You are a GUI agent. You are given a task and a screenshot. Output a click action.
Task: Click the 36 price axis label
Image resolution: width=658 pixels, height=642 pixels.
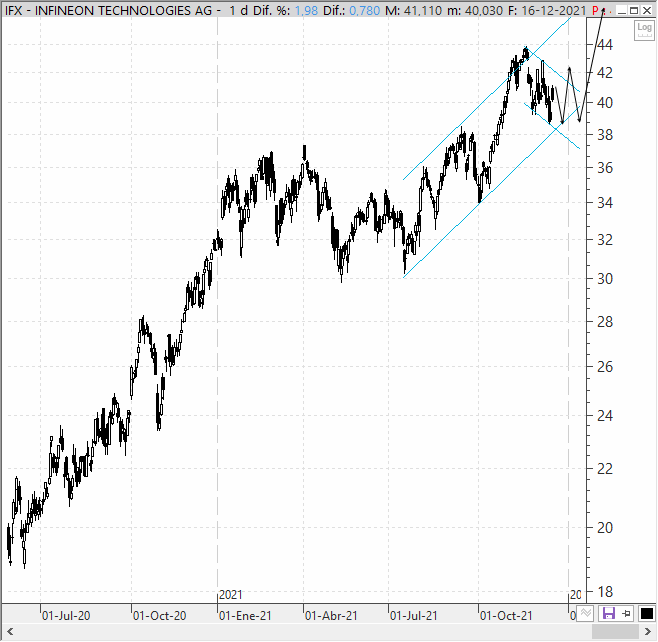(605, 168)
